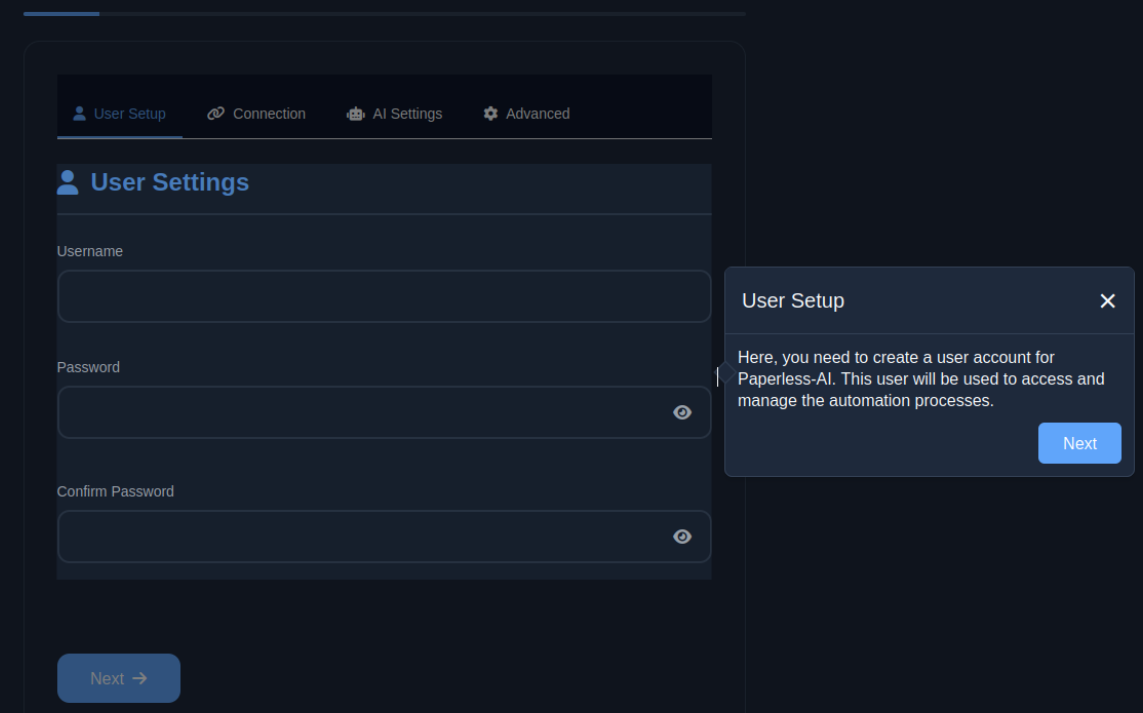The width and height of the screenshot is (1143, 713).
Task: Focus the Username input field
Action: (x=383, y=296)
